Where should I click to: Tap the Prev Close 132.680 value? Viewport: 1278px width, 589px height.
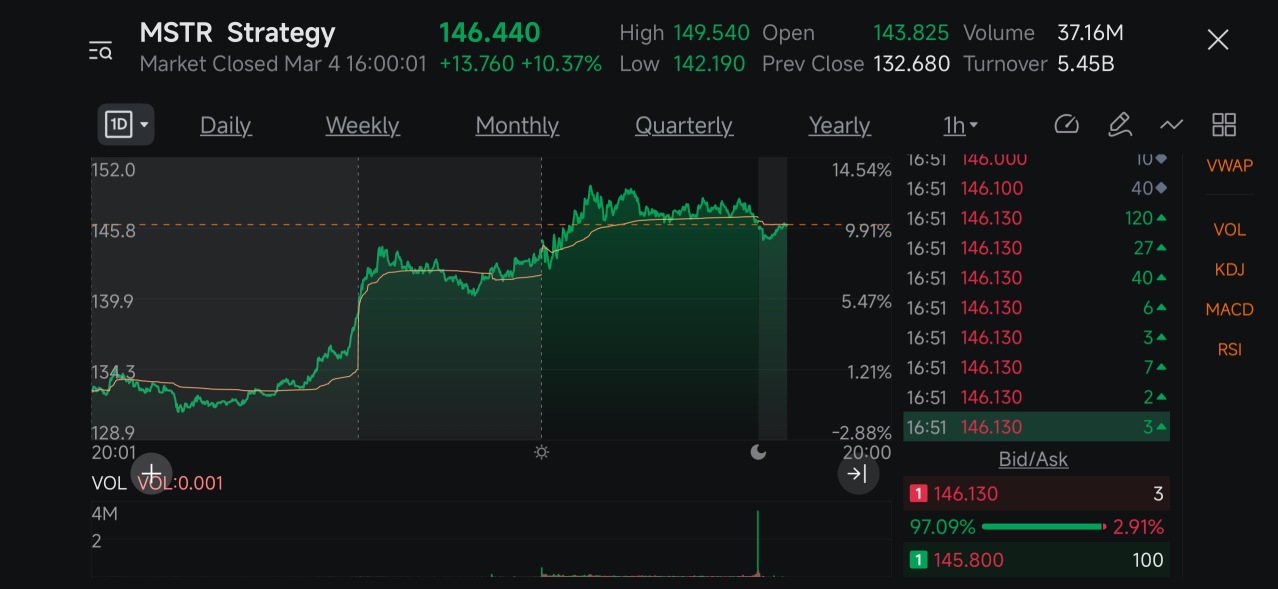[x=911, y=64]
